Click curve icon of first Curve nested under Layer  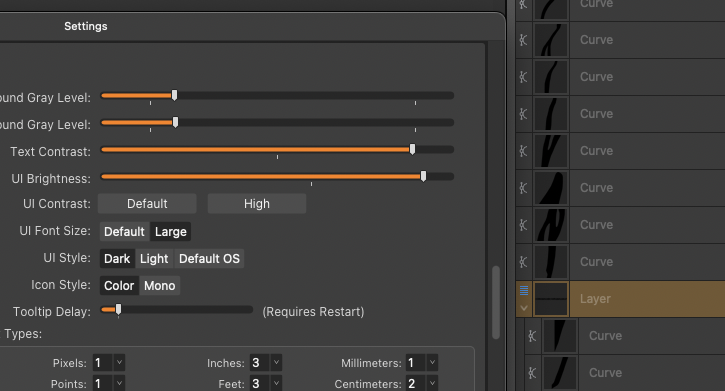point(533,336)
